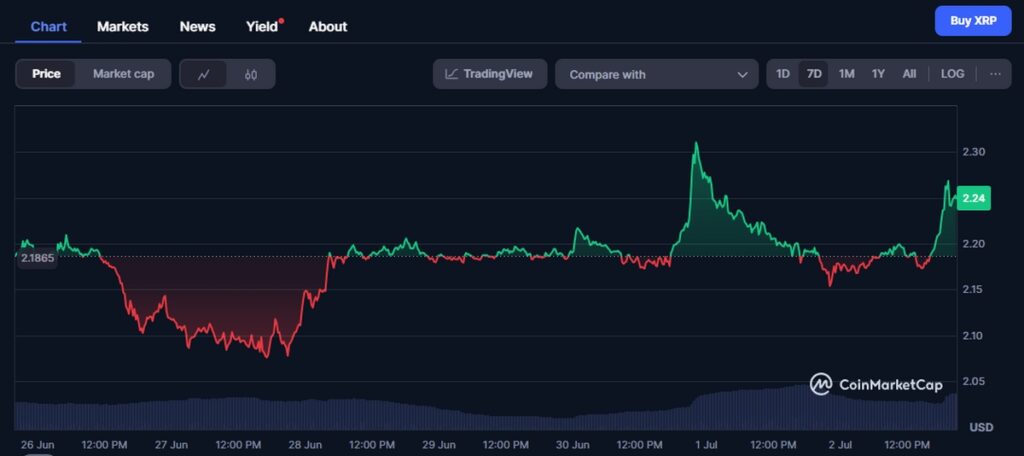Click the CoinMarketCap logo watermark
The height and width of the screenshot is (456, 1024).
click(876, 385)
